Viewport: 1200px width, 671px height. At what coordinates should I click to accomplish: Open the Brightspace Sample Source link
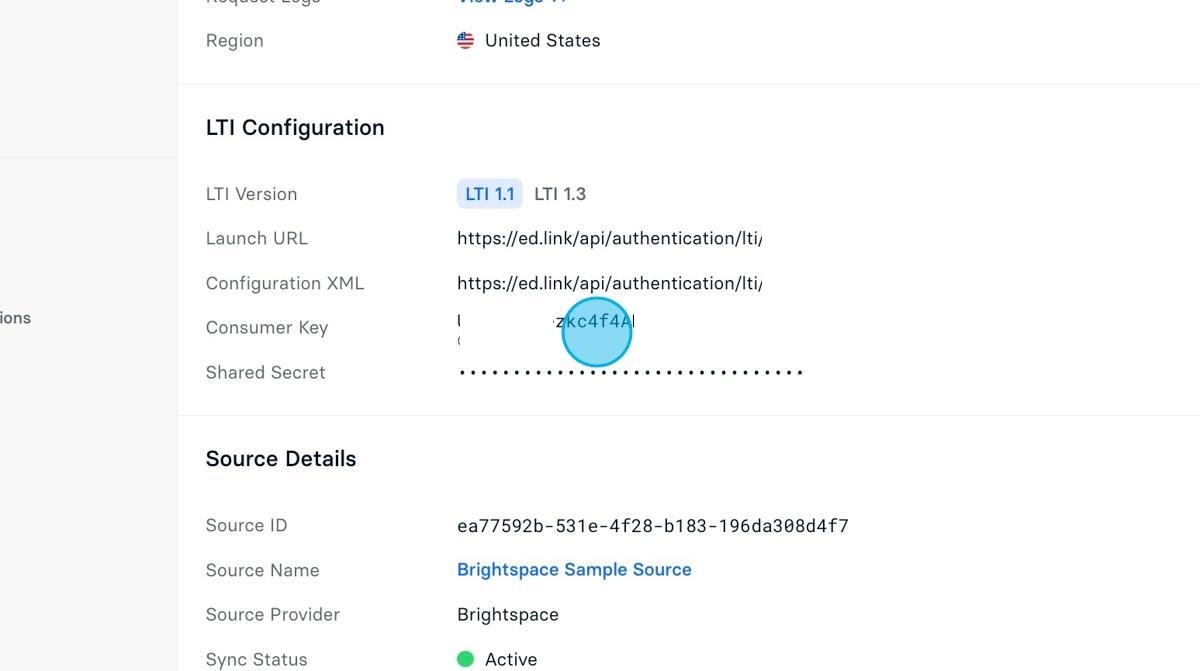point(574,570)
